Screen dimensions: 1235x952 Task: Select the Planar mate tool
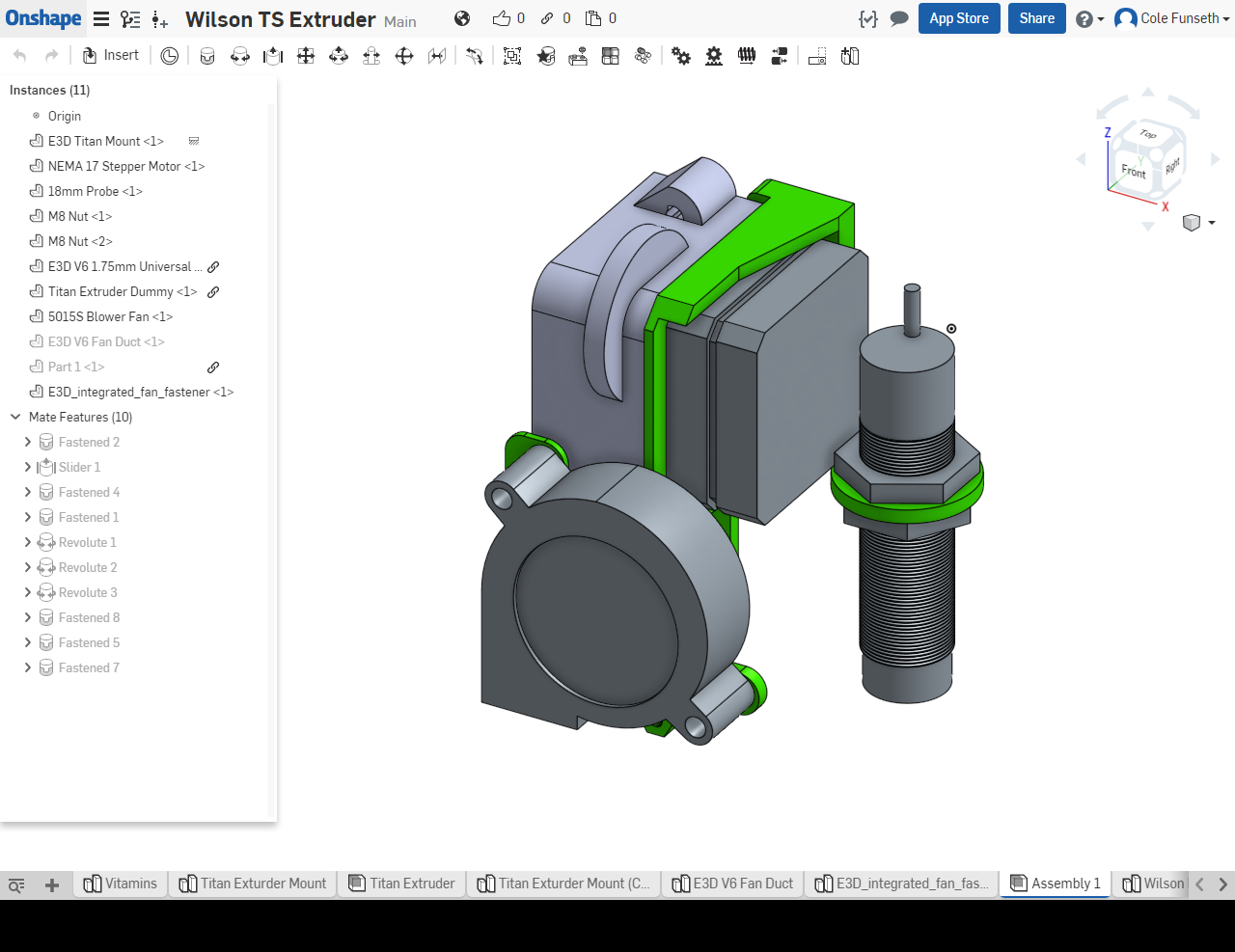click(x=306, y=56)
